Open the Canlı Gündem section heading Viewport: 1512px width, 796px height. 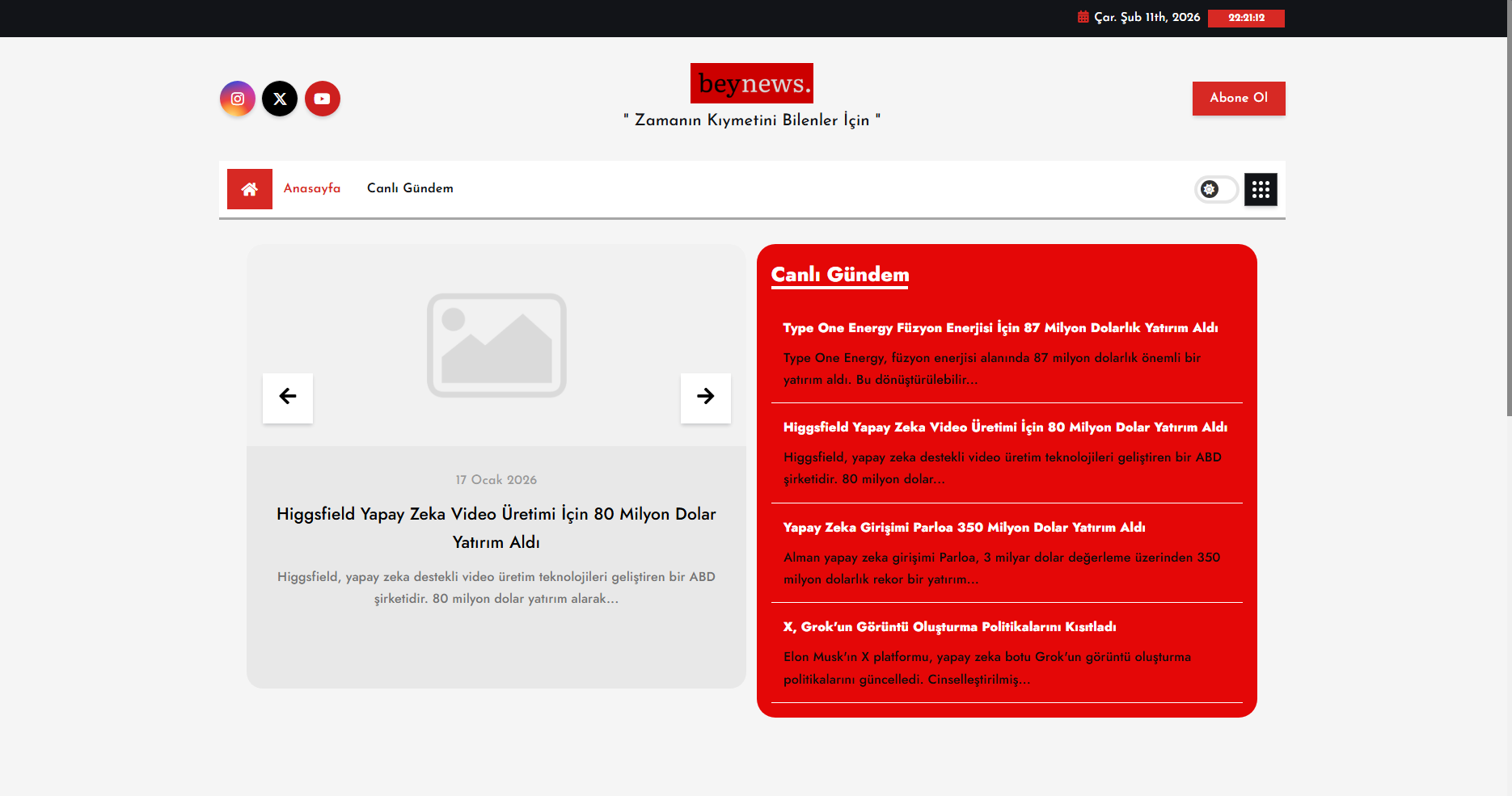click(x=840, y=275)
